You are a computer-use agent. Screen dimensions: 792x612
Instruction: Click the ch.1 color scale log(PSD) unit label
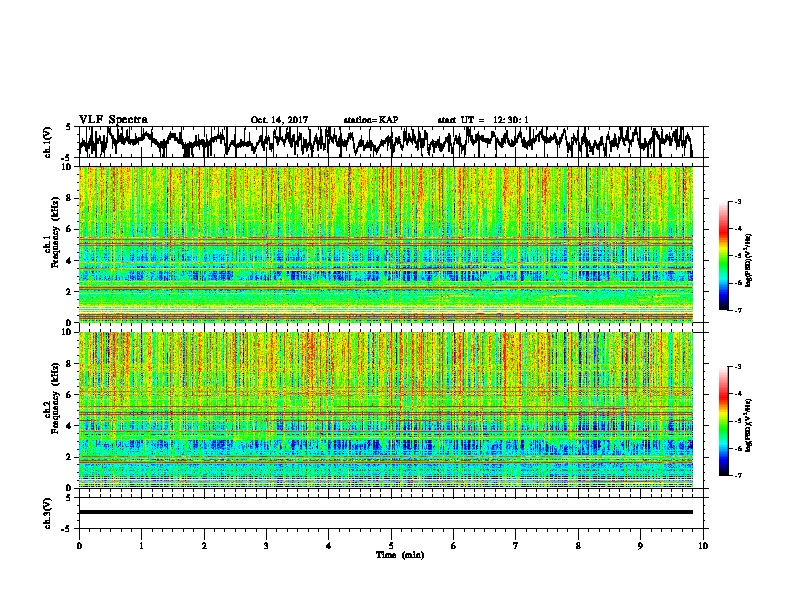(x=748, y=260)
